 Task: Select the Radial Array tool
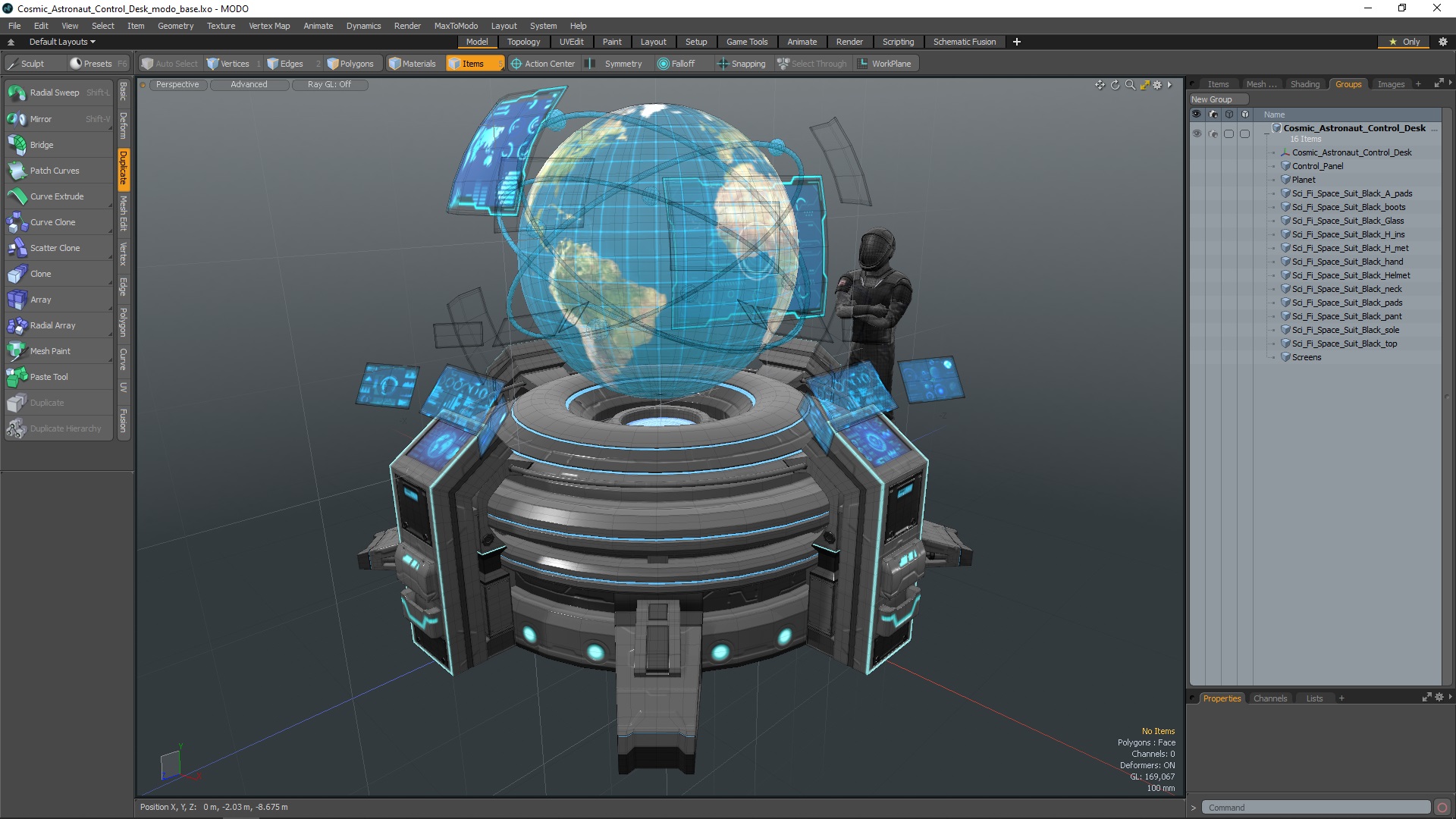click(54, 325)
